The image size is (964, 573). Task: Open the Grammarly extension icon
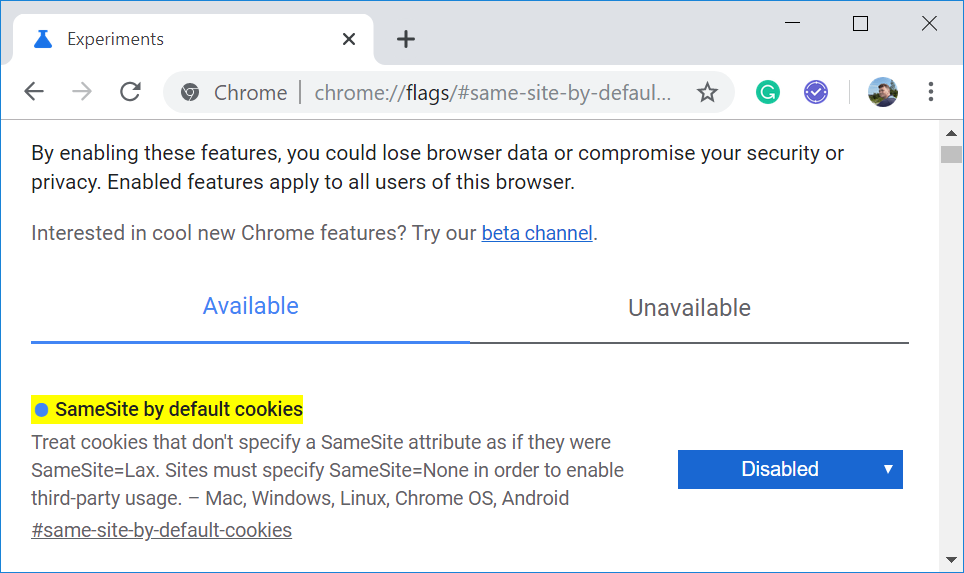point(767,93)
